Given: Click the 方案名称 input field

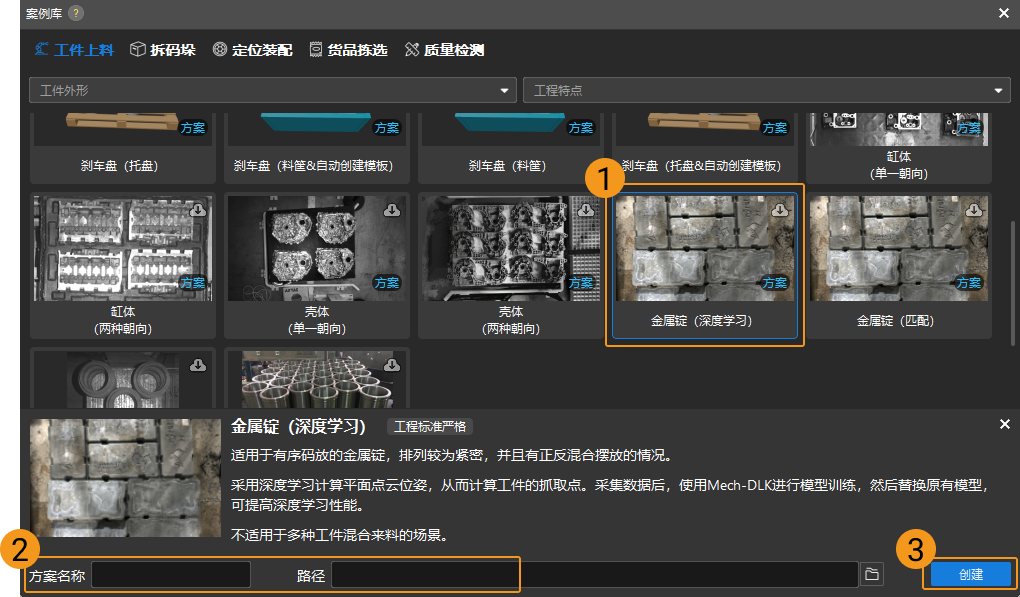Looking at the screenshot, I should point(171,575).
